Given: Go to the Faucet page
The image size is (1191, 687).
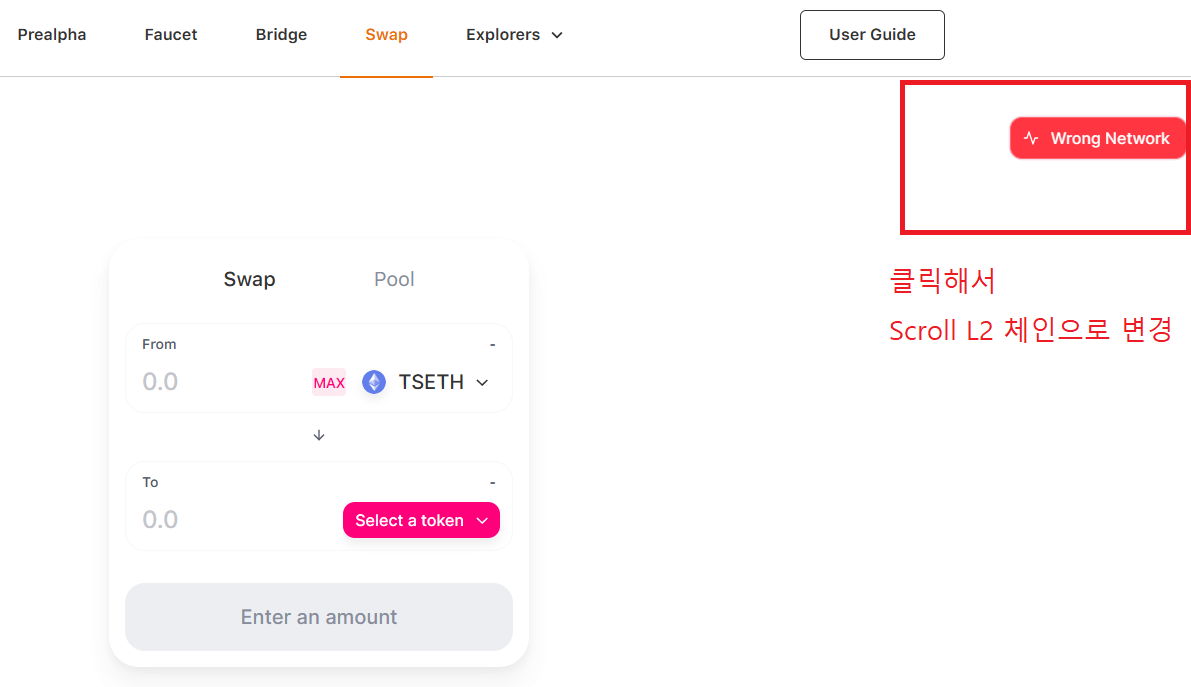Looking at the screenshot, I should tap(171, 35).
